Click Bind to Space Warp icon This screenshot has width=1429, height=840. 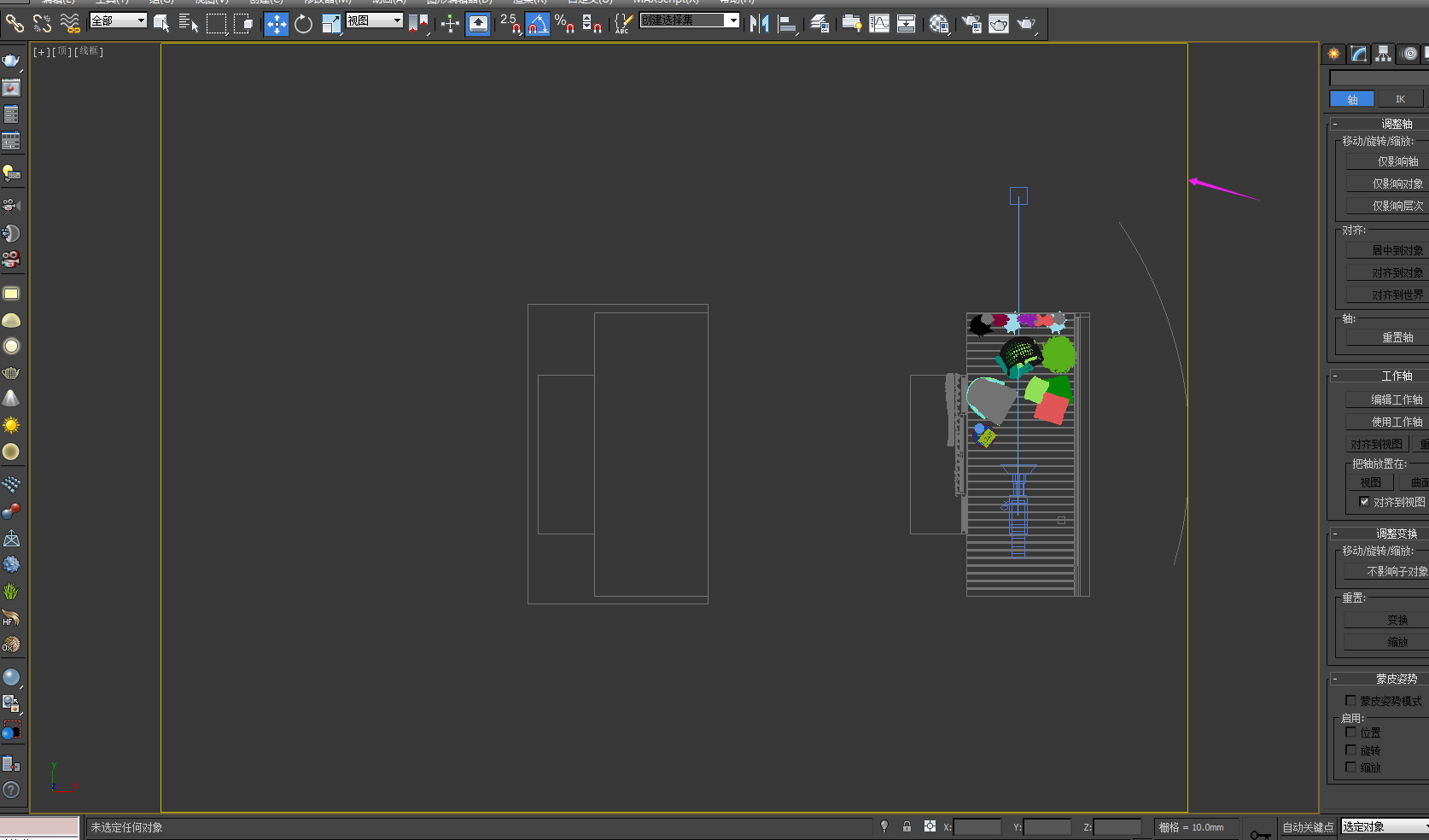[70, 23]
